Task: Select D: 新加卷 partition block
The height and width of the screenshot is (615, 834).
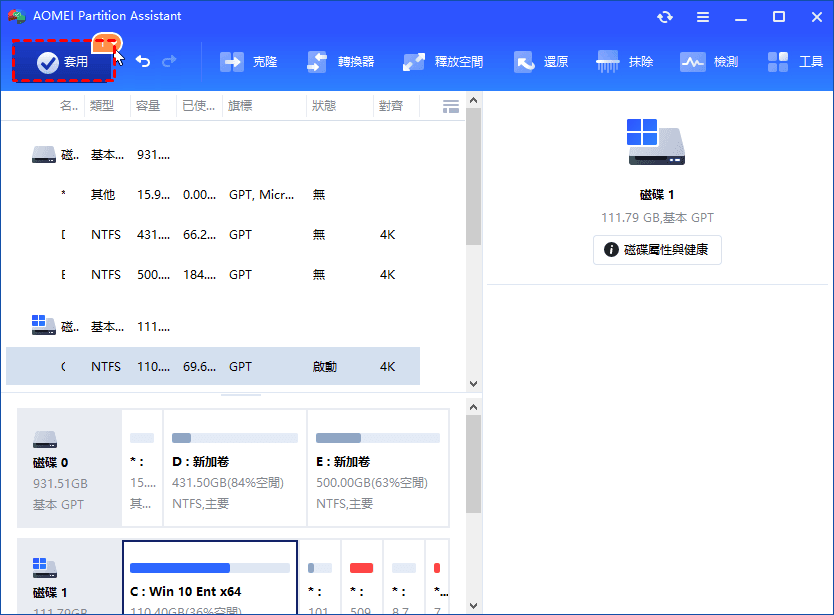Action: 235,468
